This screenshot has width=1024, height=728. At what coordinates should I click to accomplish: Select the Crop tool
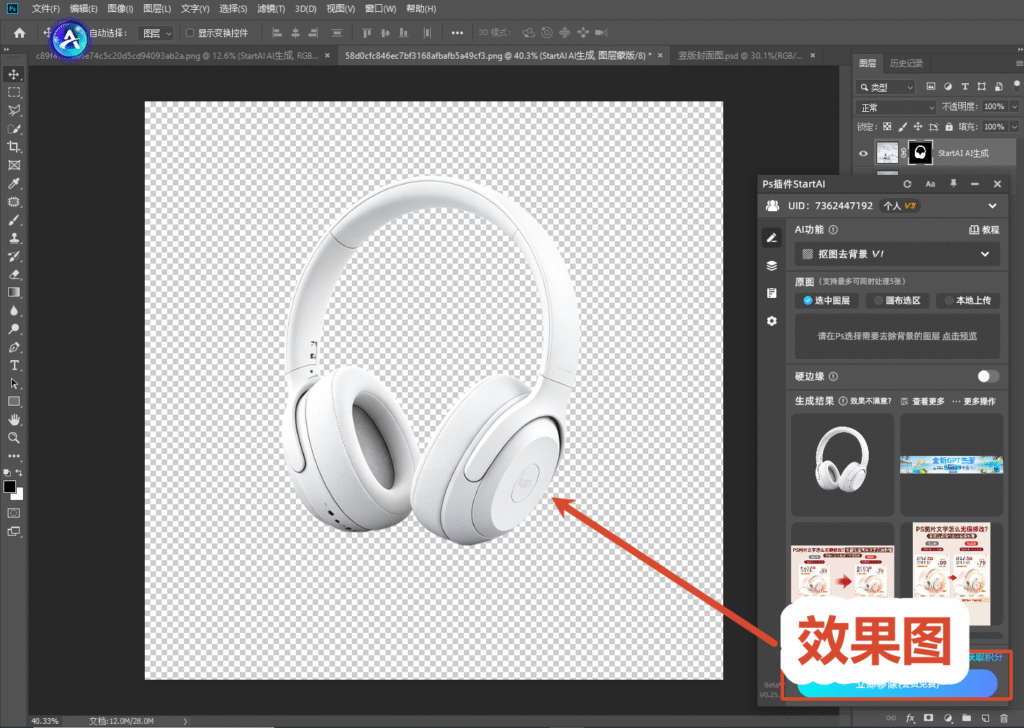click(x=14, y=147)
